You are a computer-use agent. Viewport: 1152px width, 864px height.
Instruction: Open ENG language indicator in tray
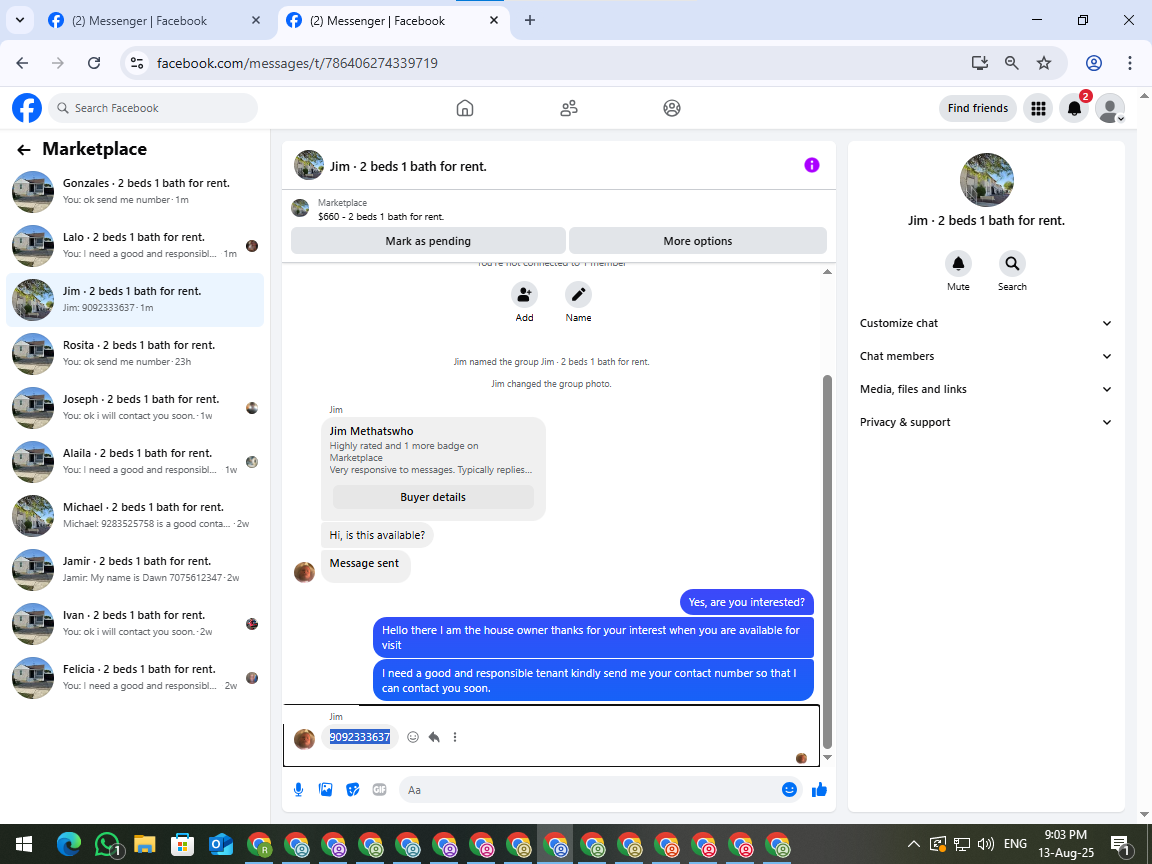coord(1015,843)
